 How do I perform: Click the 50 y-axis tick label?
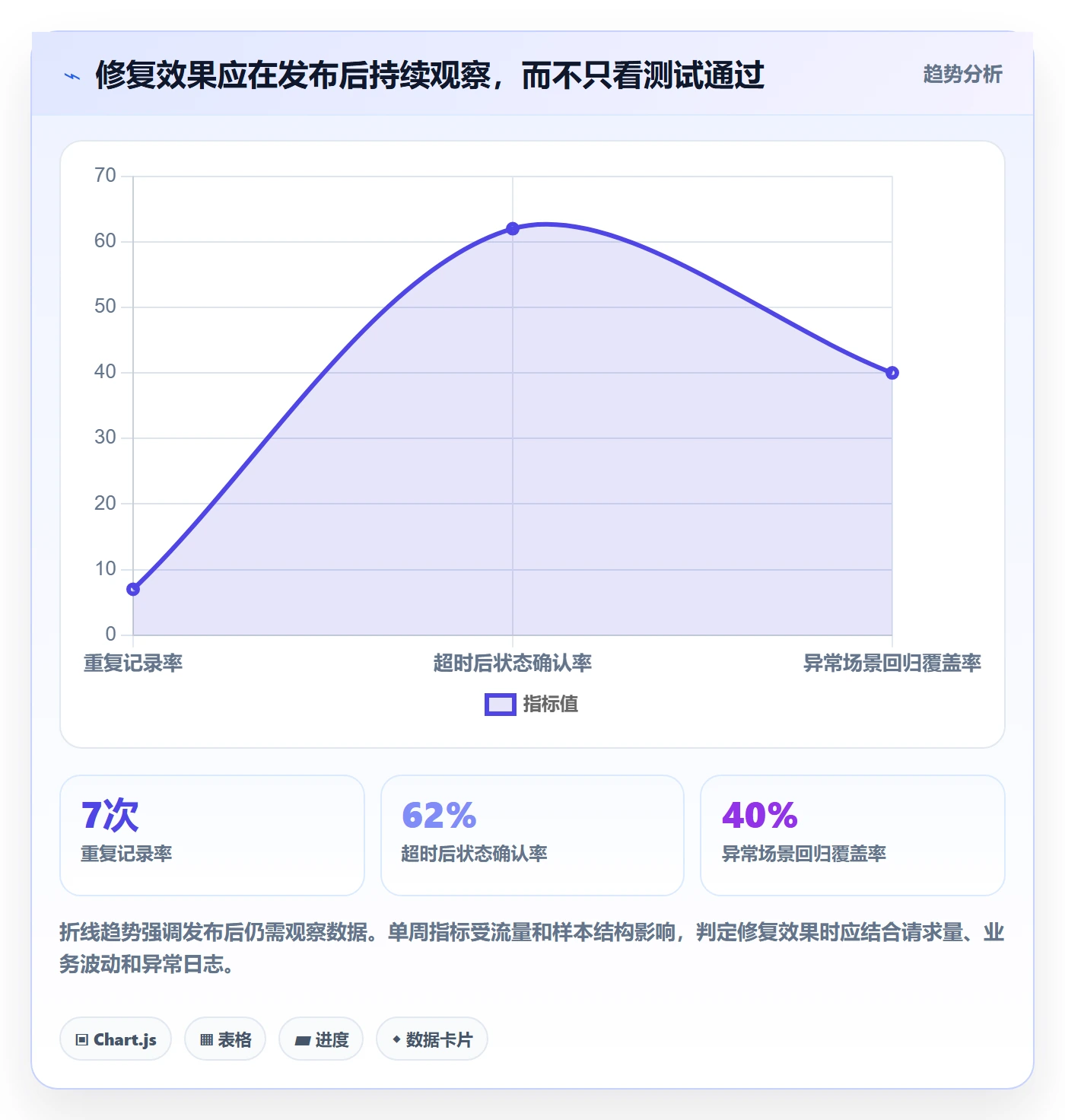click(x=105, y=307)
